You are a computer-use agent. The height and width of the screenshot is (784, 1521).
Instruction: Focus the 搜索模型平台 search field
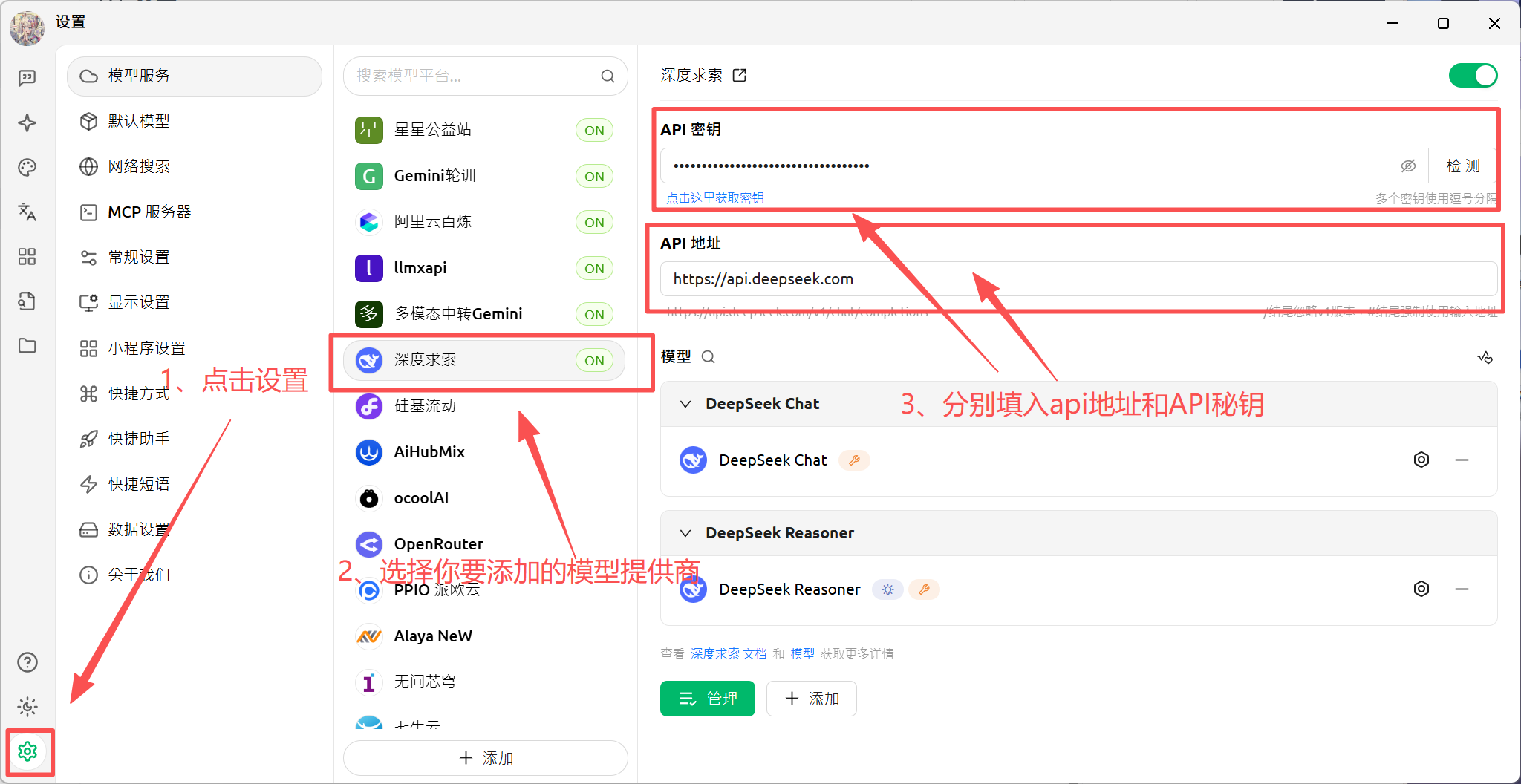tap(475, 76)
